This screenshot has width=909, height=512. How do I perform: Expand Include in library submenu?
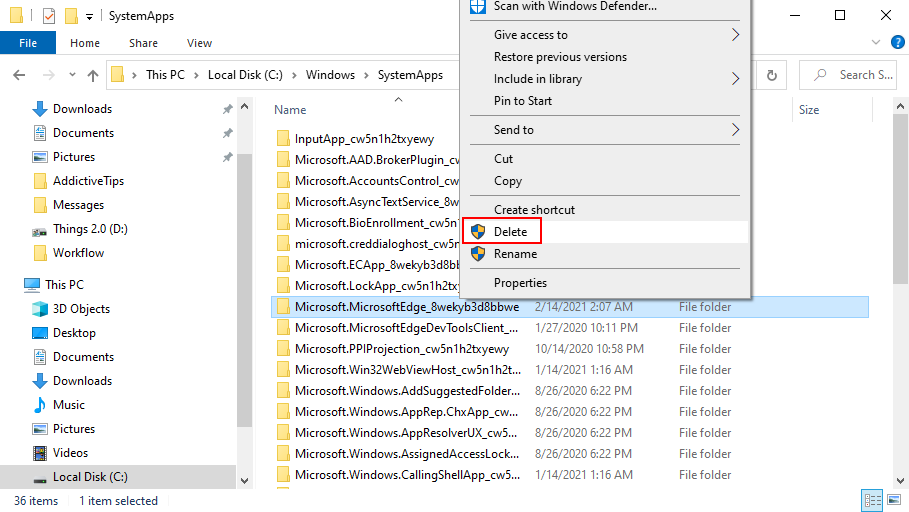[605, 78]
